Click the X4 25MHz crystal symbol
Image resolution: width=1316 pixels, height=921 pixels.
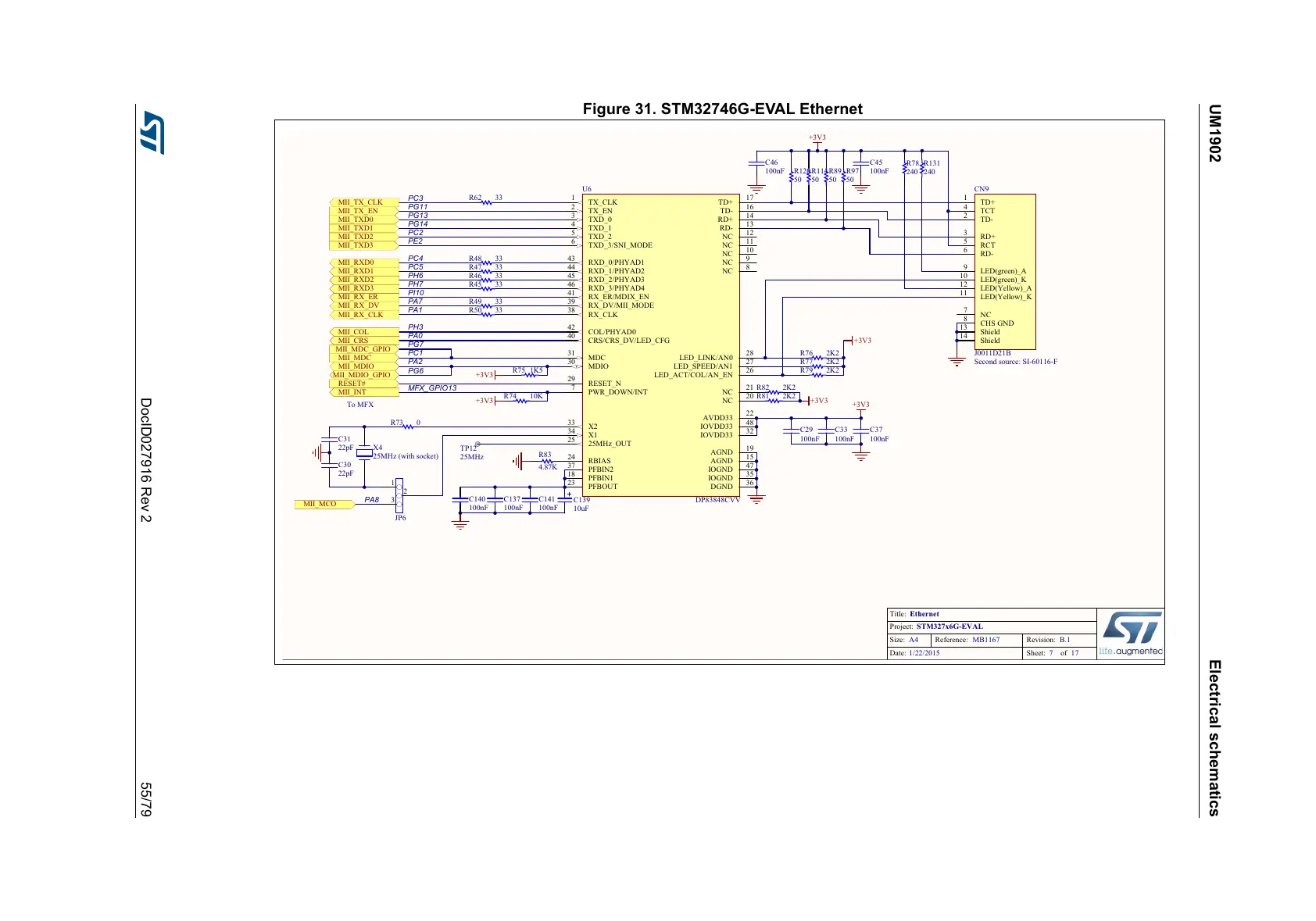coord(364,452)
